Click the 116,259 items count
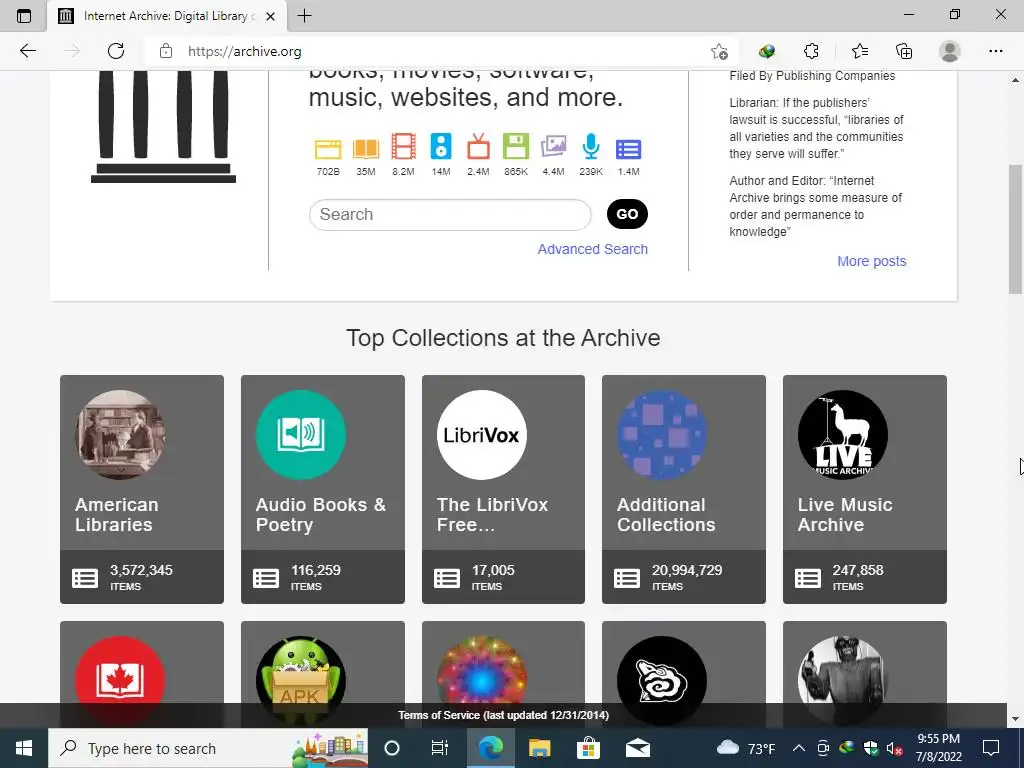Screen dimensions: 1024x768 click(x=315, y=570)
